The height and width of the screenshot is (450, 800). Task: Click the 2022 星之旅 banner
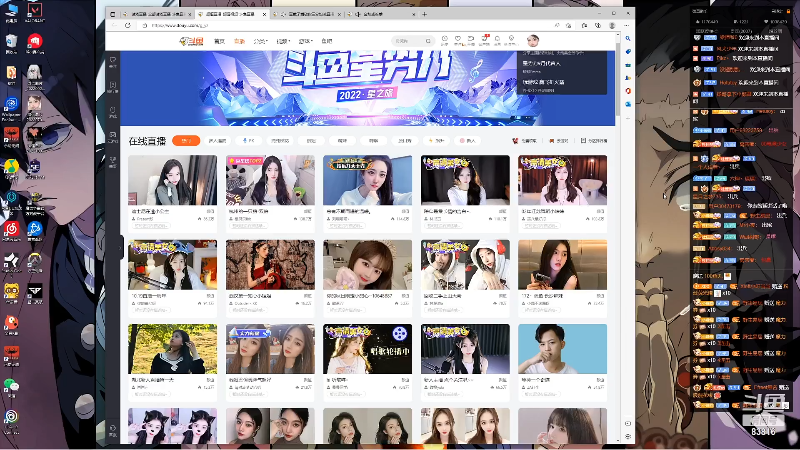(367, 88)
